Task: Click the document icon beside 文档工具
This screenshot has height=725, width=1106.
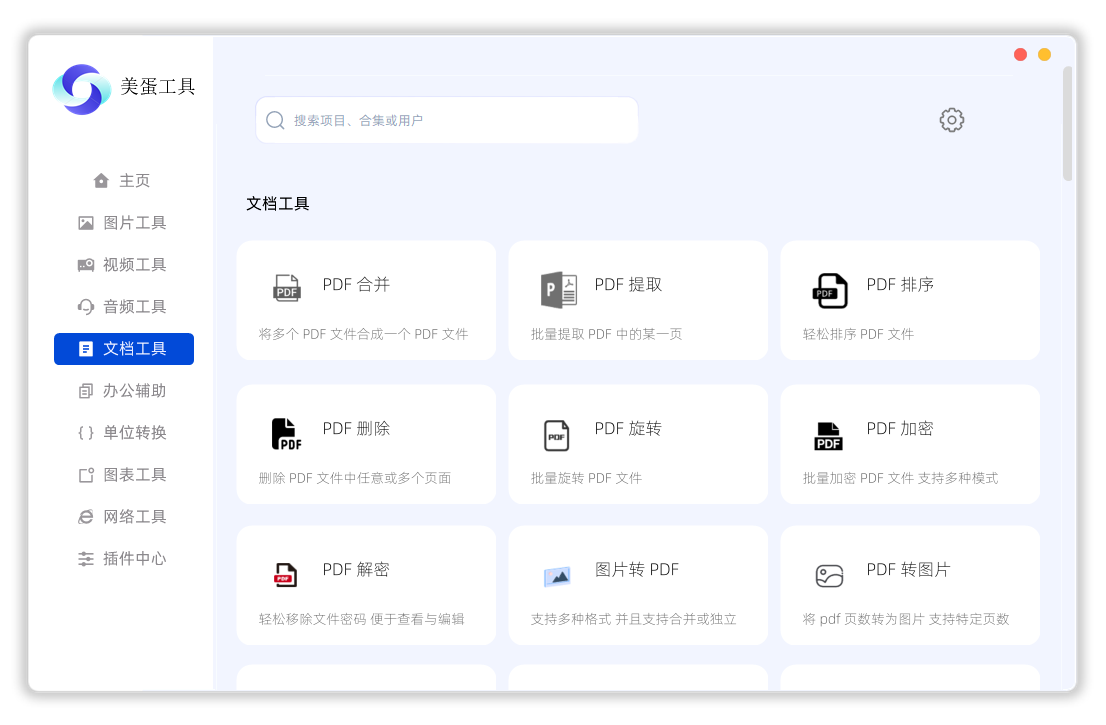Action: pyautogui.click(x=86, y=348)
